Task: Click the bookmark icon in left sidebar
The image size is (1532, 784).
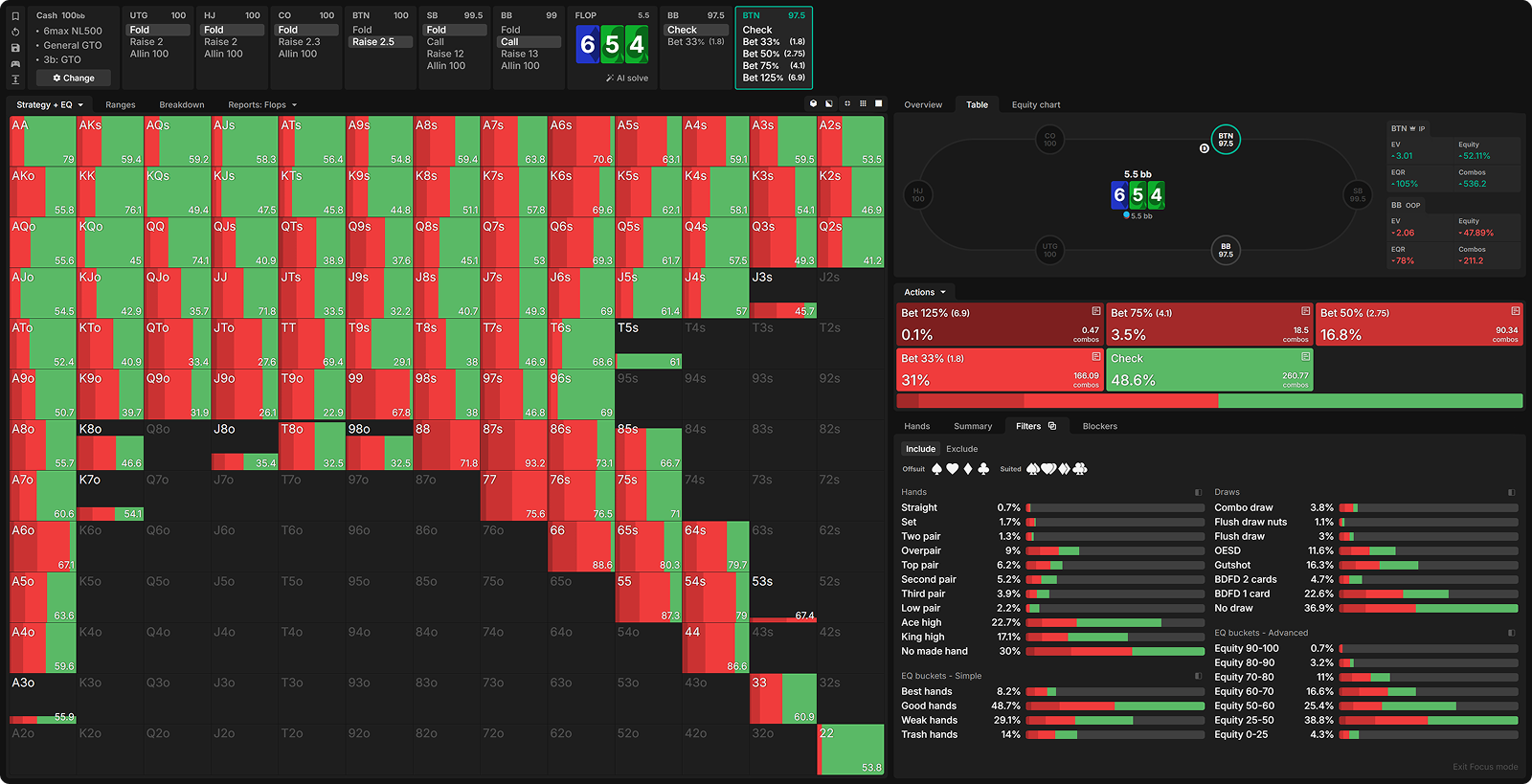Action: point(15,16)
